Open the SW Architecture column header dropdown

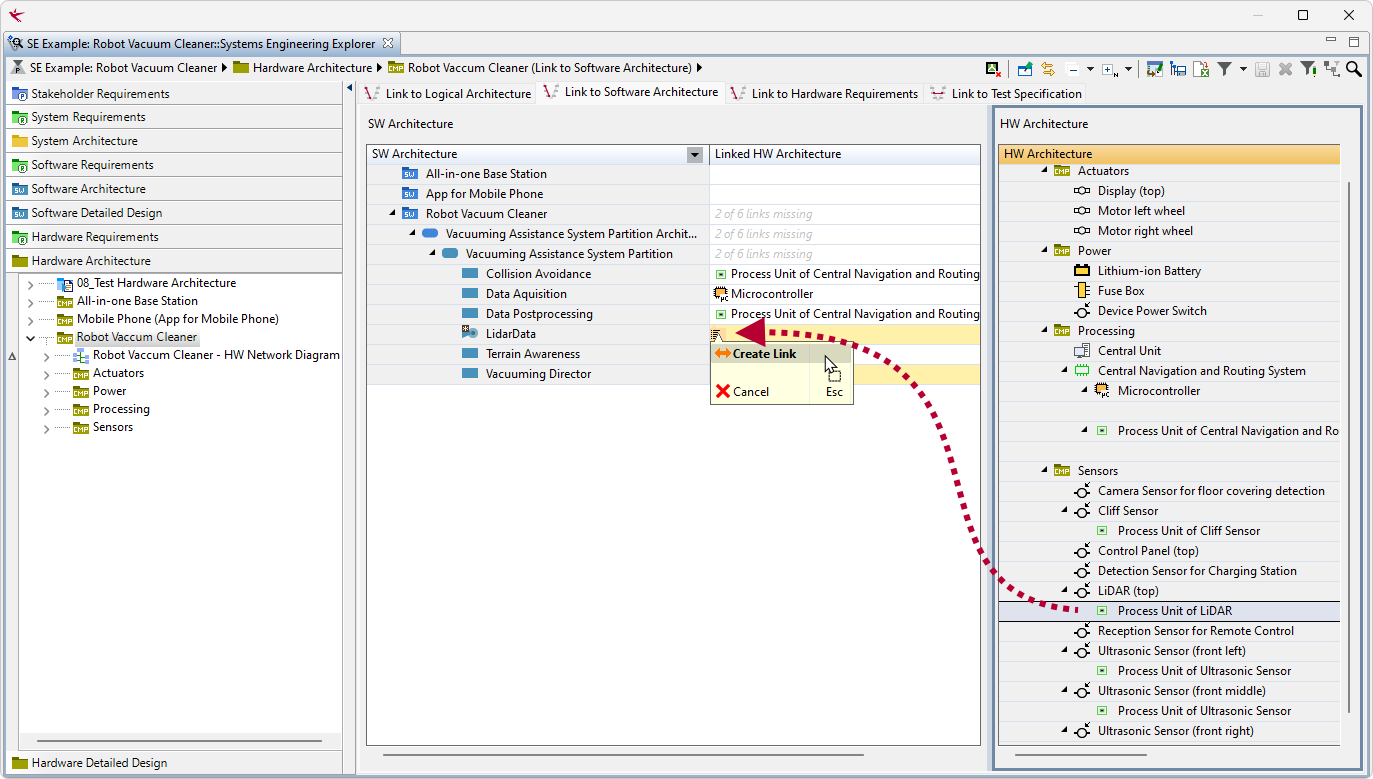[x=694, y=154]
